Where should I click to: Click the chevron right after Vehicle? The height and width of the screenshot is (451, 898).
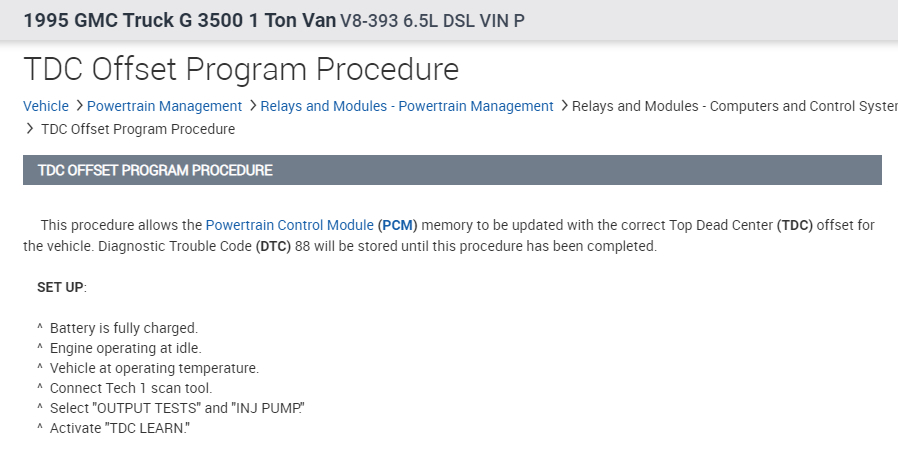click(x=78, y=106)
